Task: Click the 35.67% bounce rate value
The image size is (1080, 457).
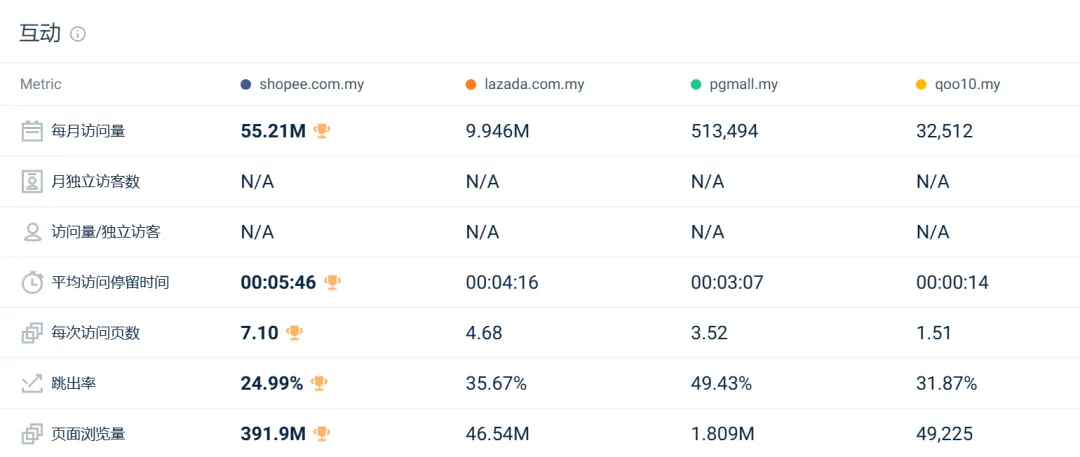Action: tap(497, 384)
